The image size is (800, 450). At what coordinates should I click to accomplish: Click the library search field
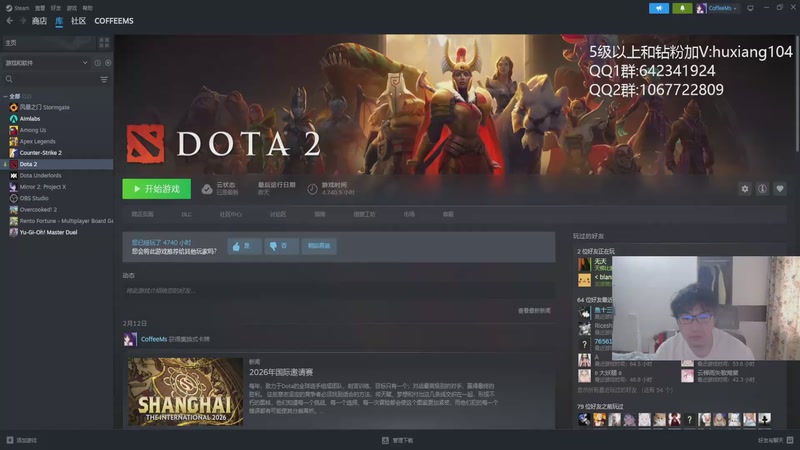[51, 79]
